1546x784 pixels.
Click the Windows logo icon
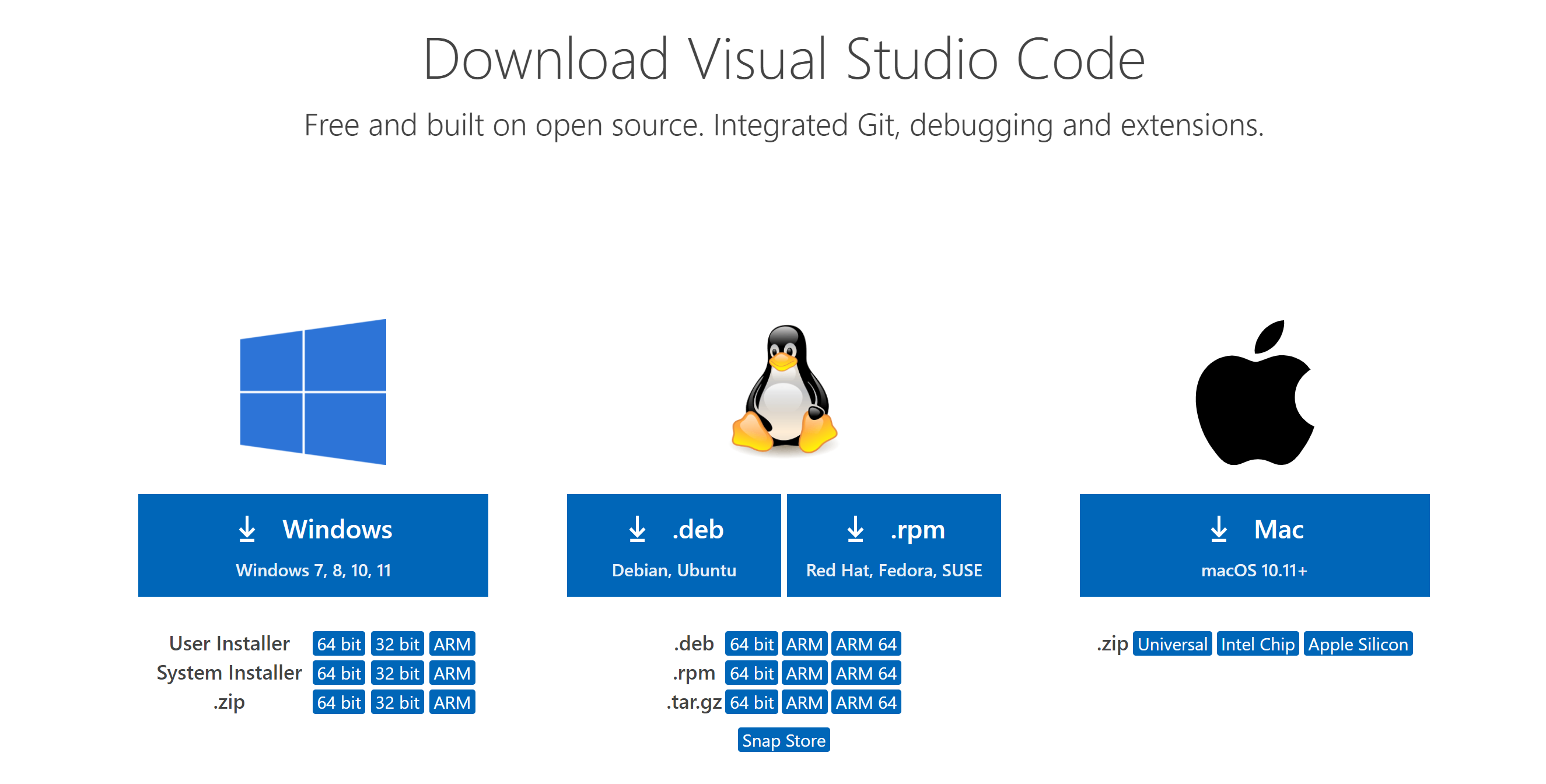tap(313, 391)
